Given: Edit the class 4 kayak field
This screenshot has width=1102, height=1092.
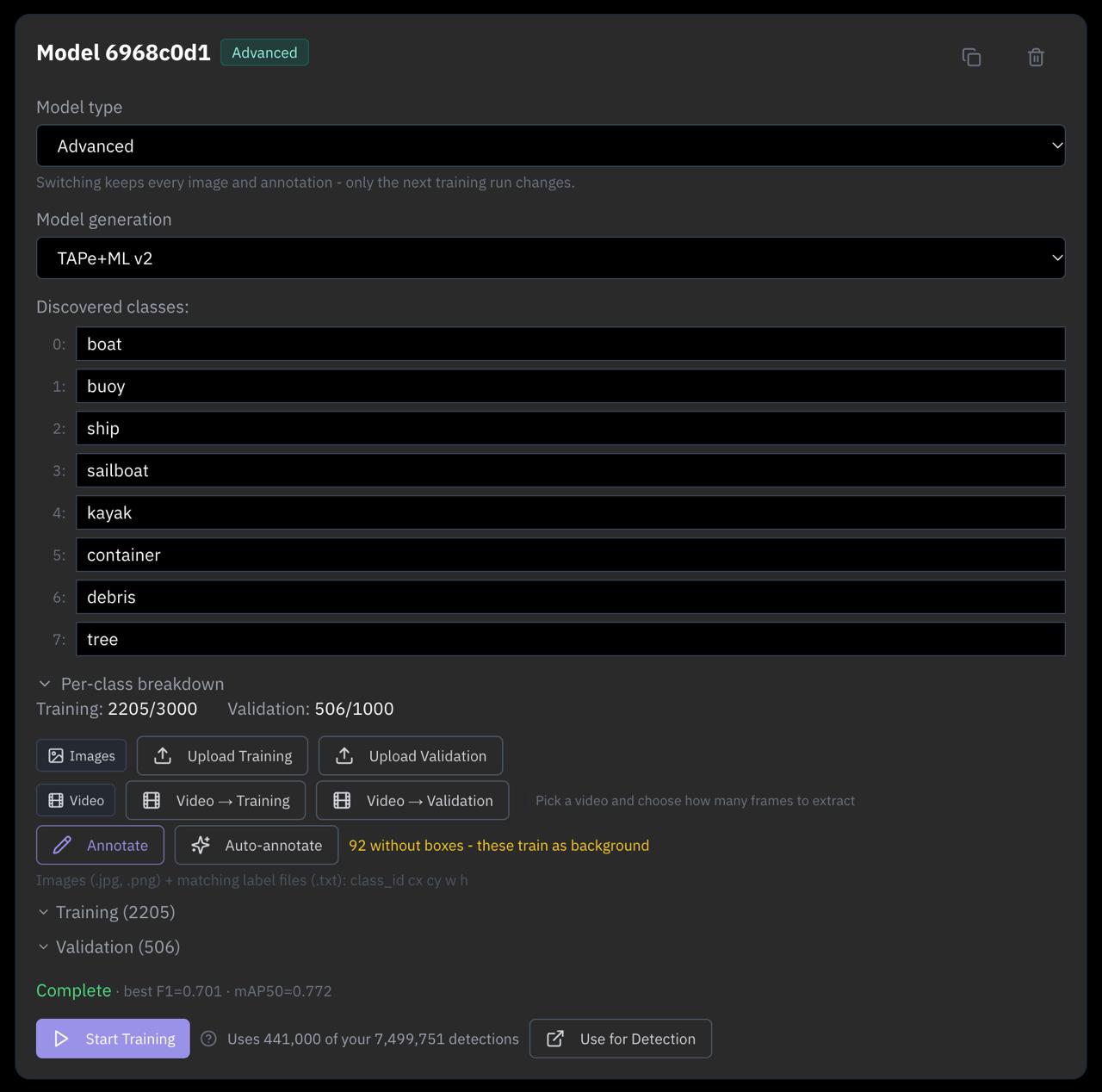Looking at the screenshot, I should pos(571,512).
